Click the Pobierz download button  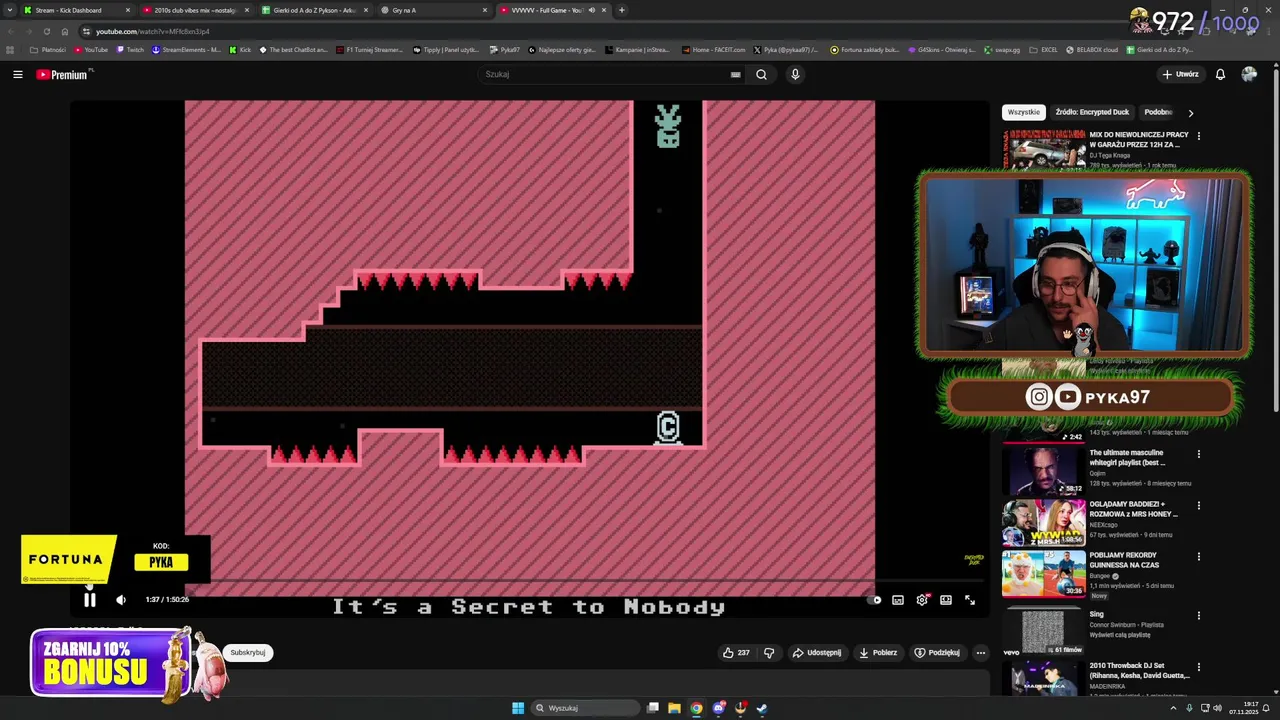point(878,653)
